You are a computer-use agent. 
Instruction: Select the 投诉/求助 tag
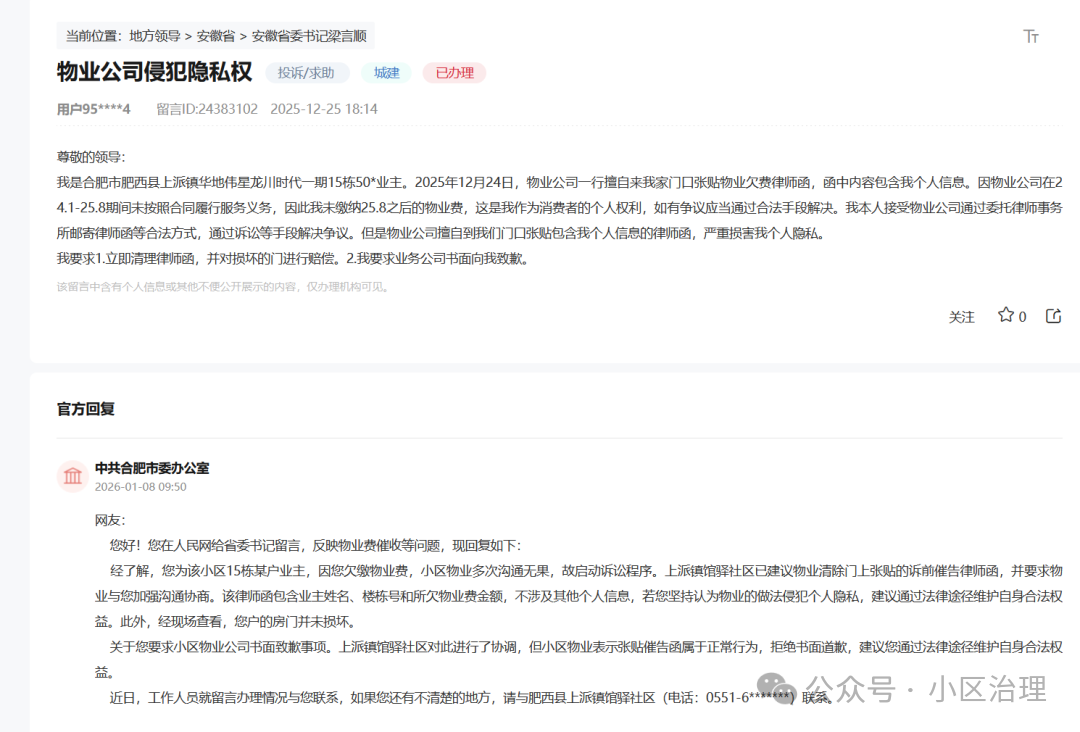(x=306, y=73)
